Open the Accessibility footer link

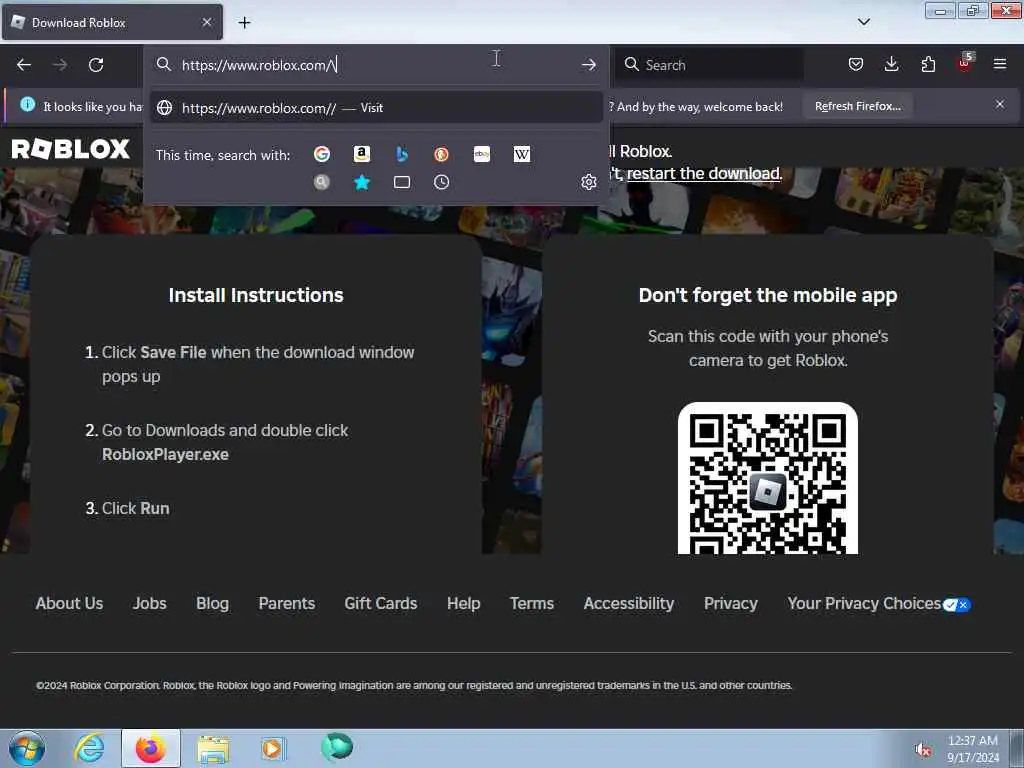[x=629, y=603]
